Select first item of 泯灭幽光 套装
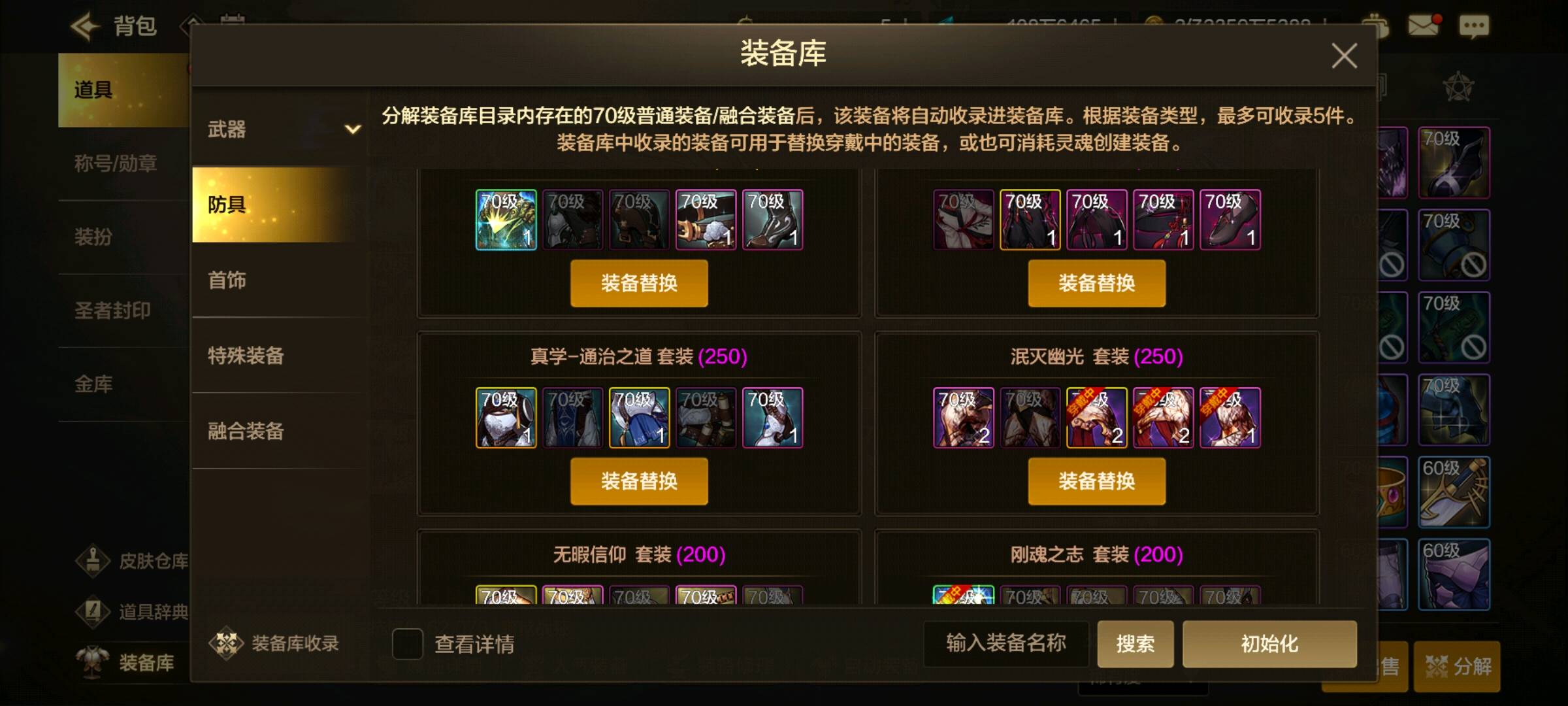 [x=964, y=418]
